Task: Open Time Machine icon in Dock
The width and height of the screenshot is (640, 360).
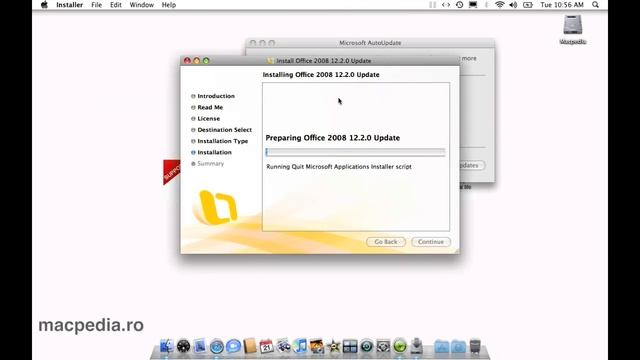Action: click(x=367, y=346)
